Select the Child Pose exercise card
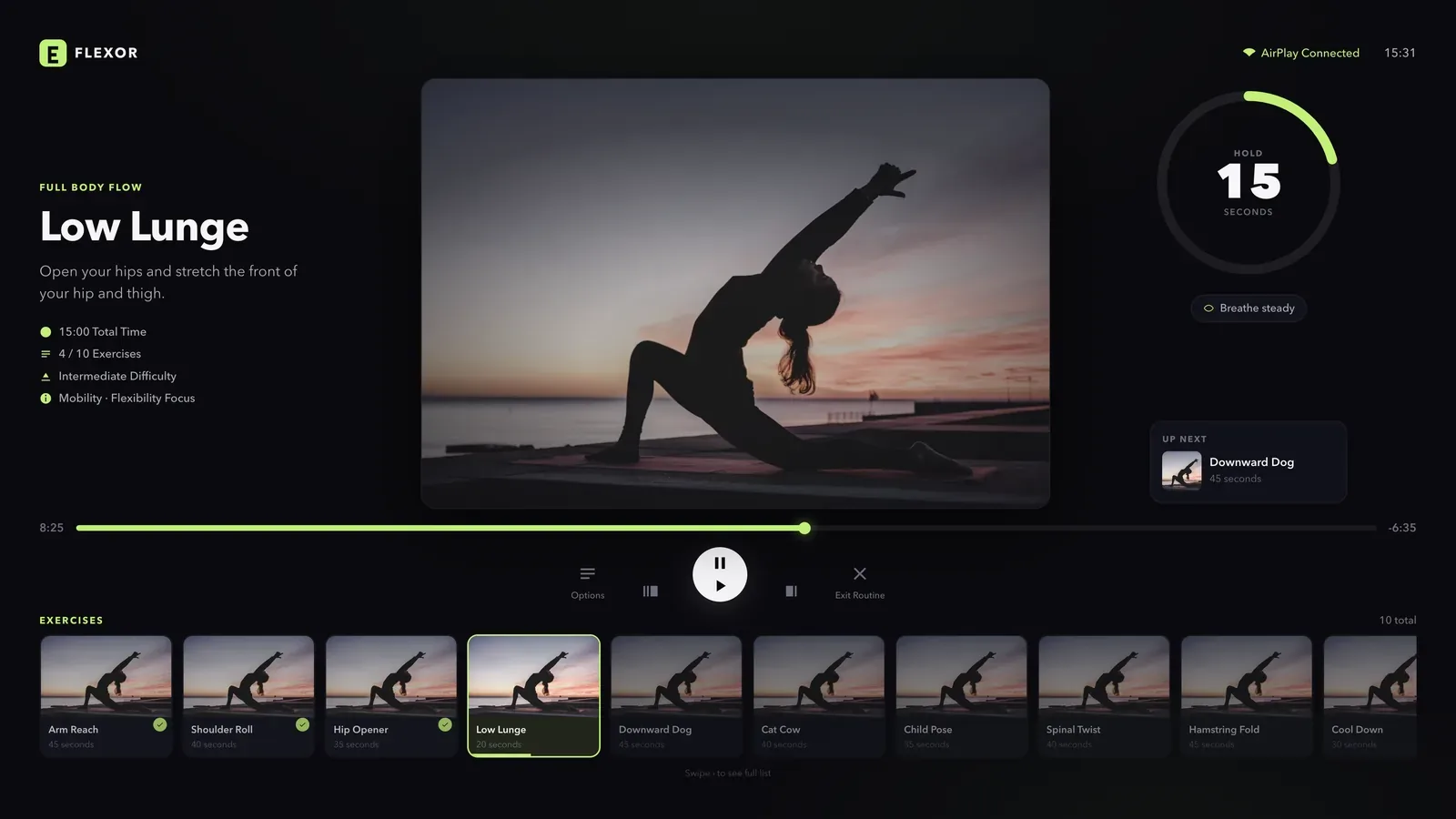The width and height of the screenshot is (1456, 819). (962, 696)
